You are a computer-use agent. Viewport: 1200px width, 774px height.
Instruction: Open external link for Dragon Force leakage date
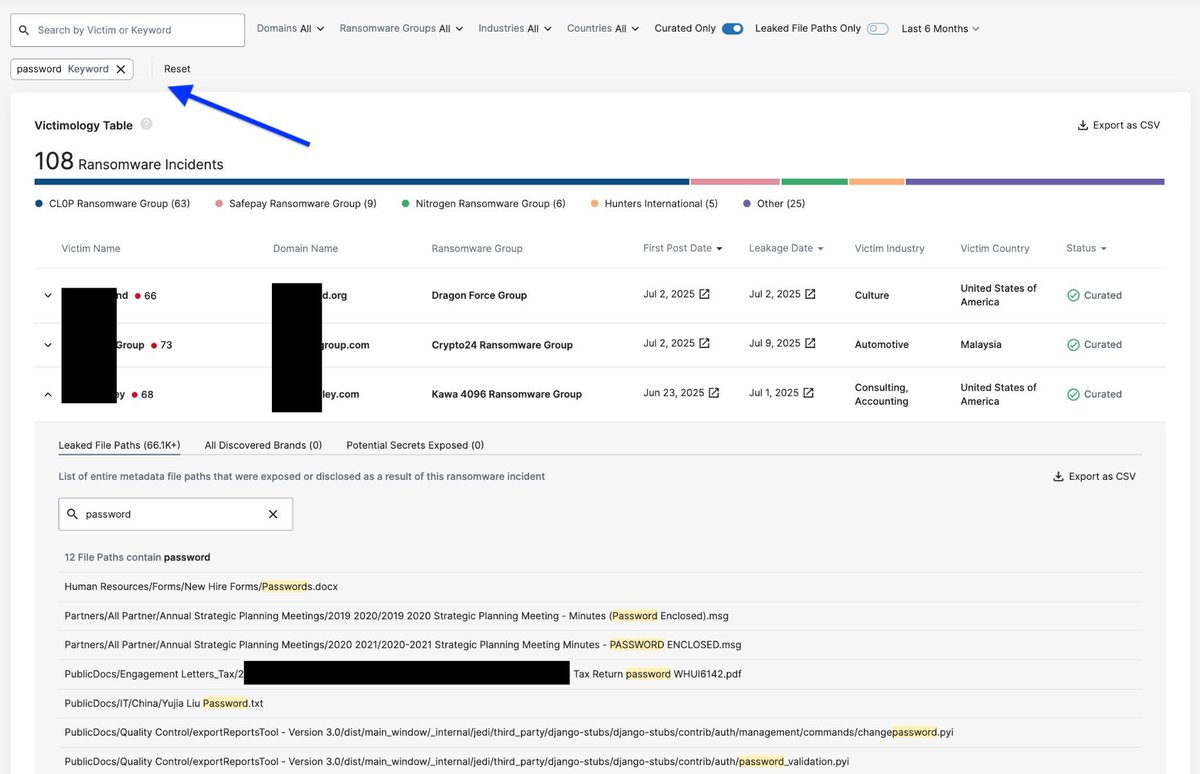[x=810, y=294]
